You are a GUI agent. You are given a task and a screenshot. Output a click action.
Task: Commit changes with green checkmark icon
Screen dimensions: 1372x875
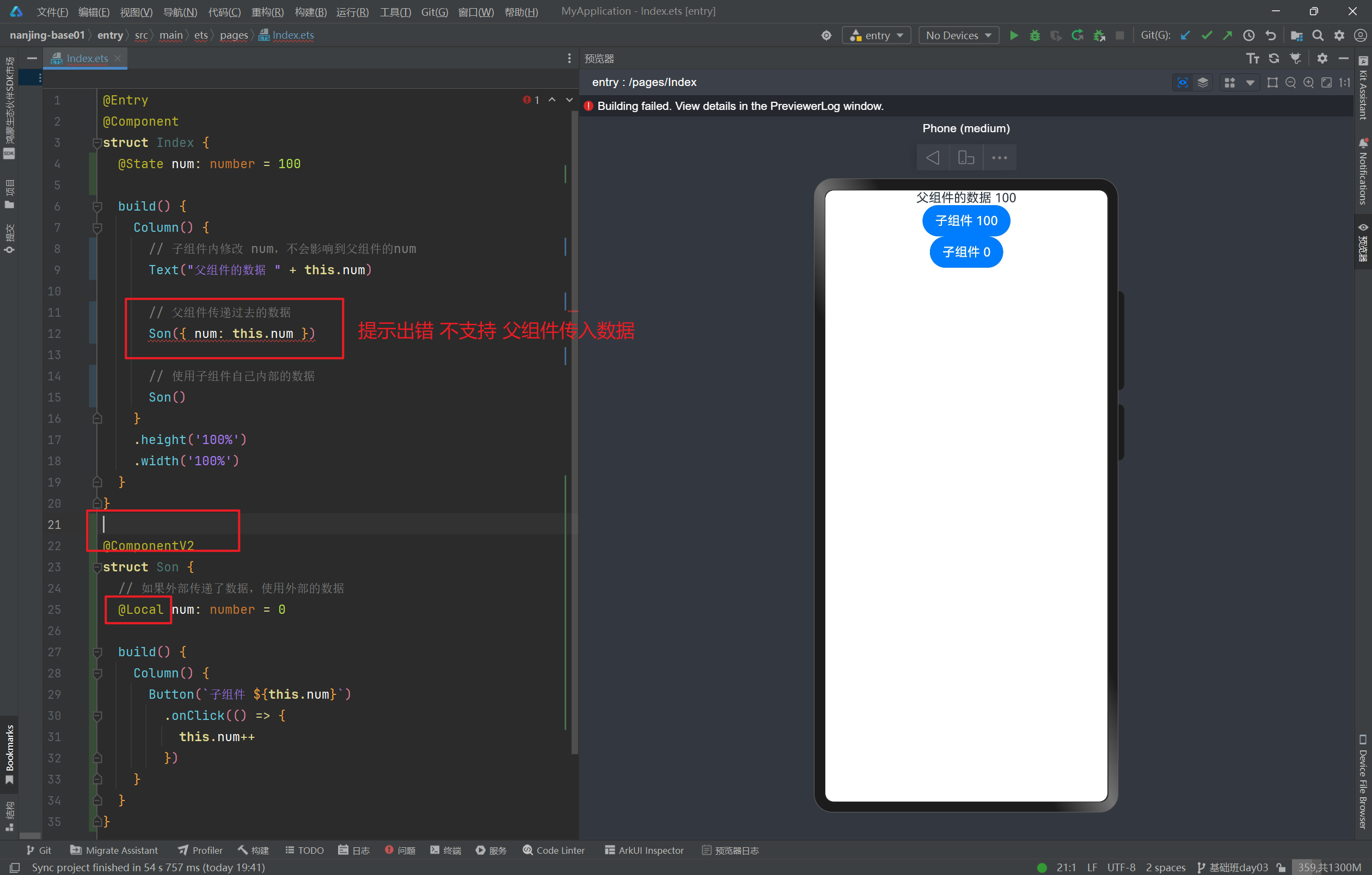click(1207, 35)
